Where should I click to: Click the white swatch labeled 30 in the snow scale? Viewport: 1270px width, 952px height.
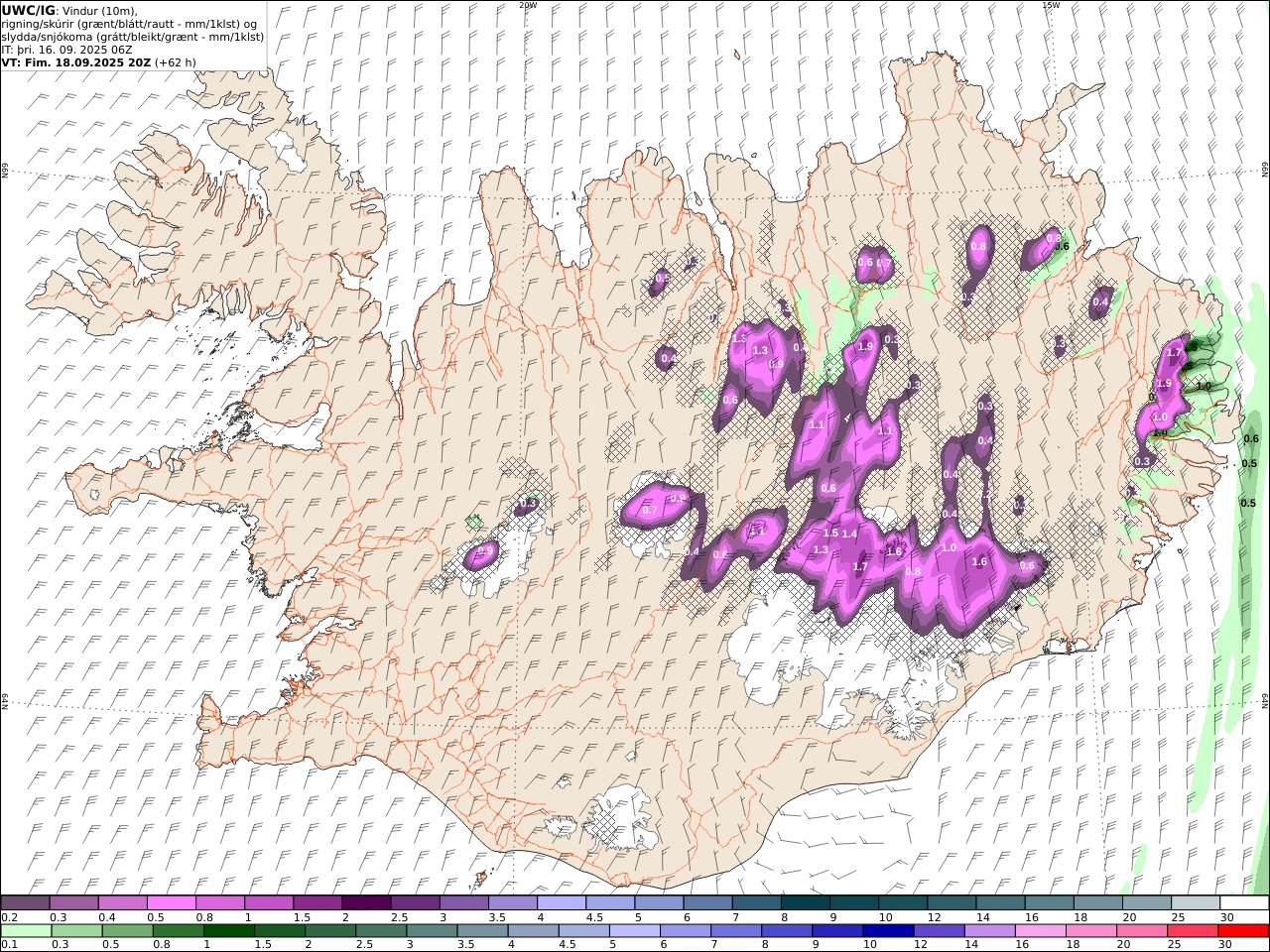click(x=1243, y=902)
